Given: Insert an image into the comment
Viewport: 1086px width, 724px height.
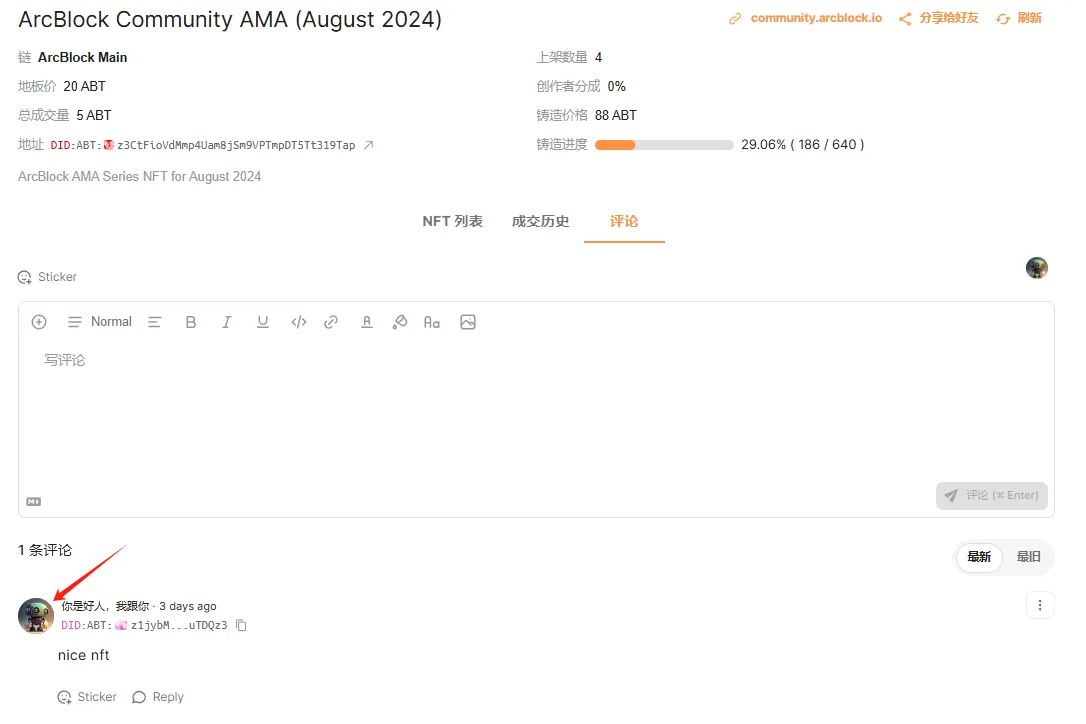Looking at the screenshot, I should 468,322.
